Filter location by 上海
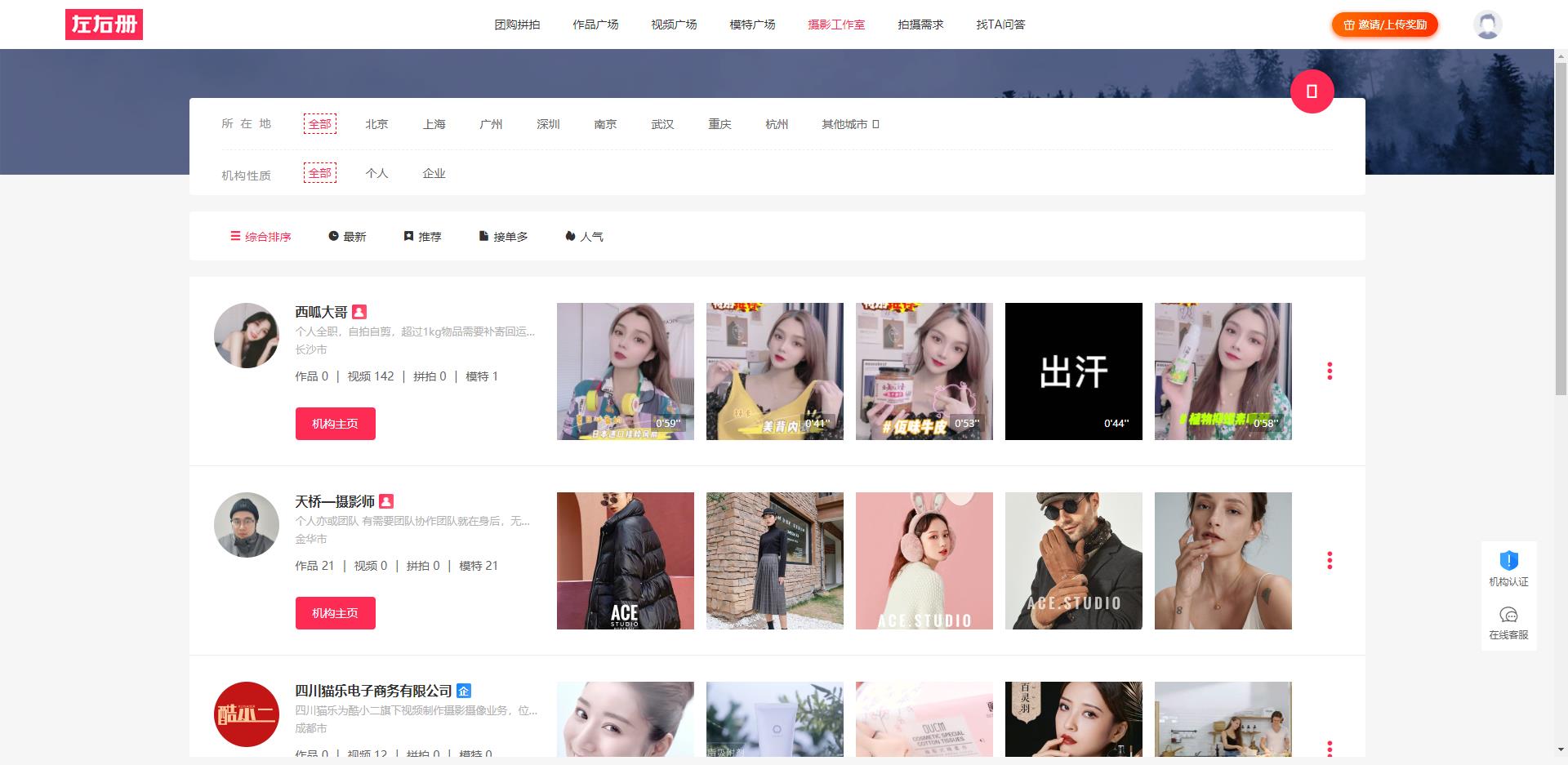 pyautogui.click(x=434, y=124)
